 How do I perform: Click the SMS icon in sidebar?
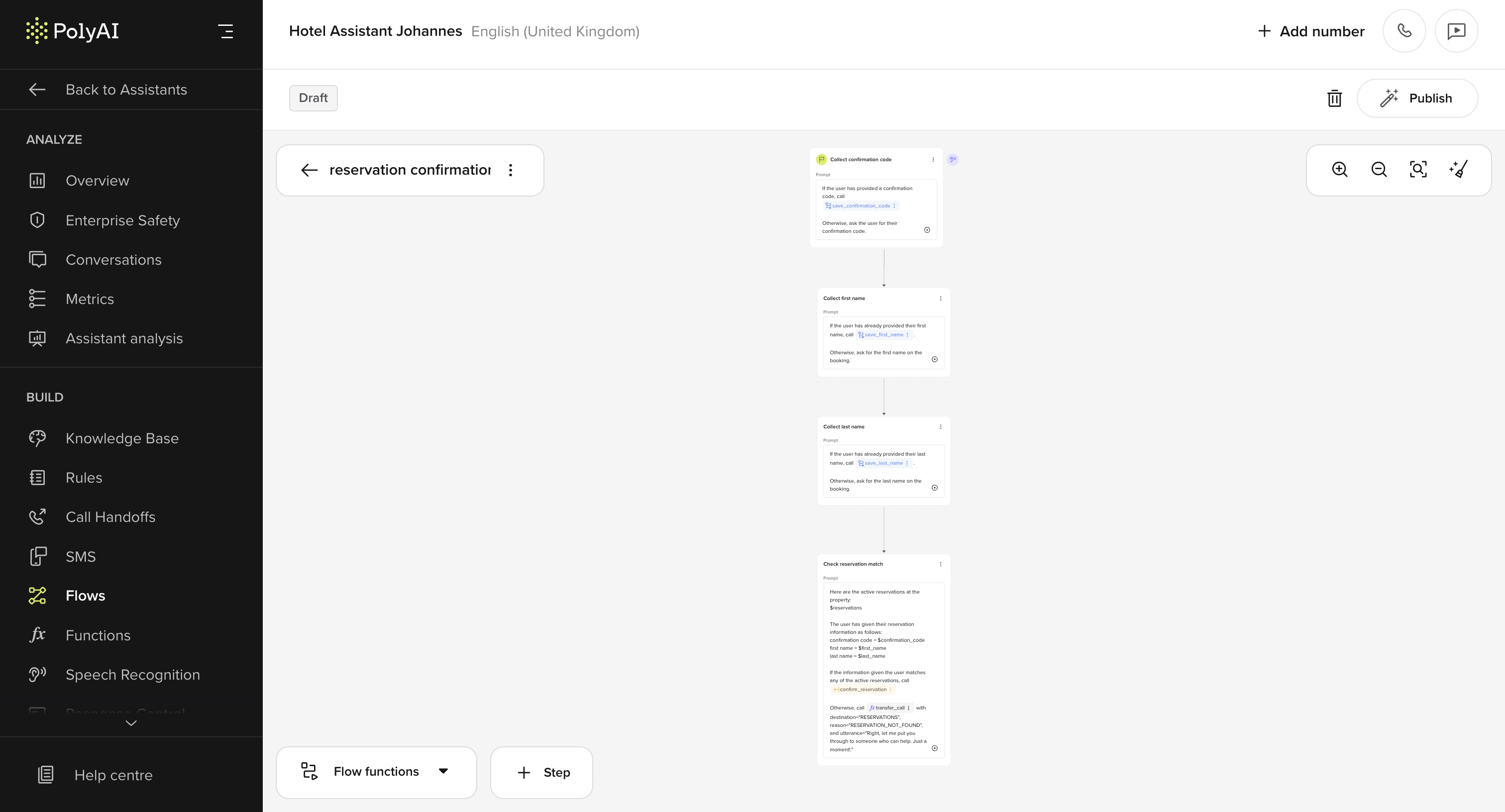[37, 557]
